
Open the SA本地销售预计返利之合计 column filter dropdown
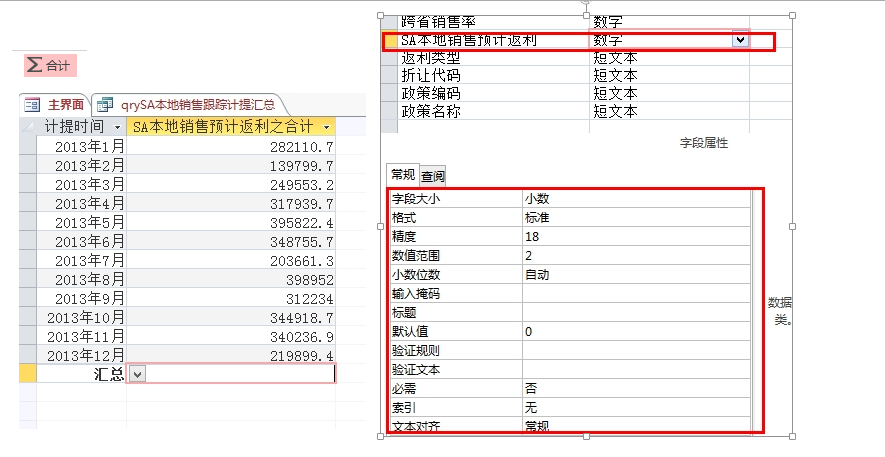326,128
